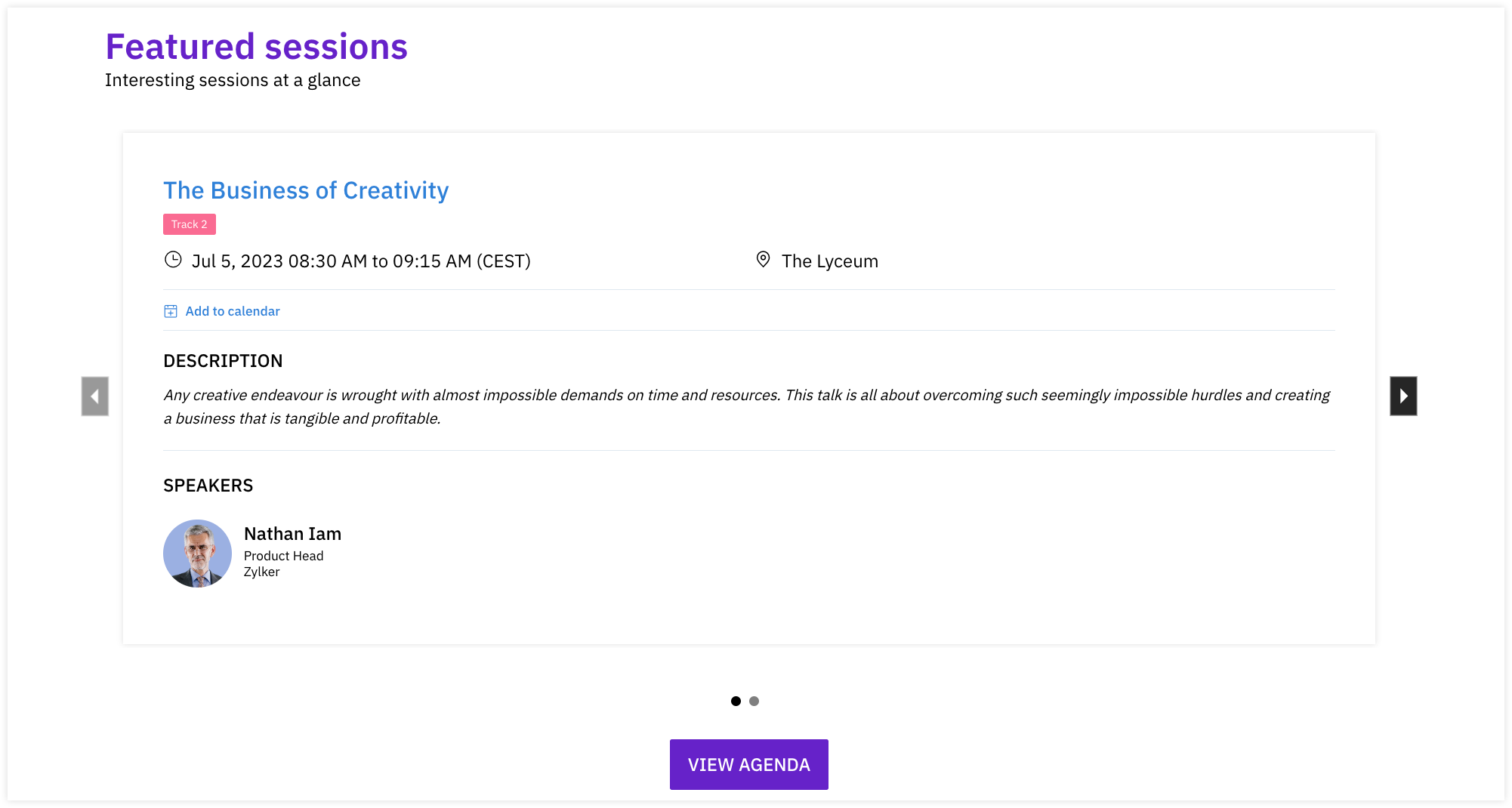The height and width of the screenshot is (808, 1512).
Task: Select the second carousel dot
Action: pos(754,701)
